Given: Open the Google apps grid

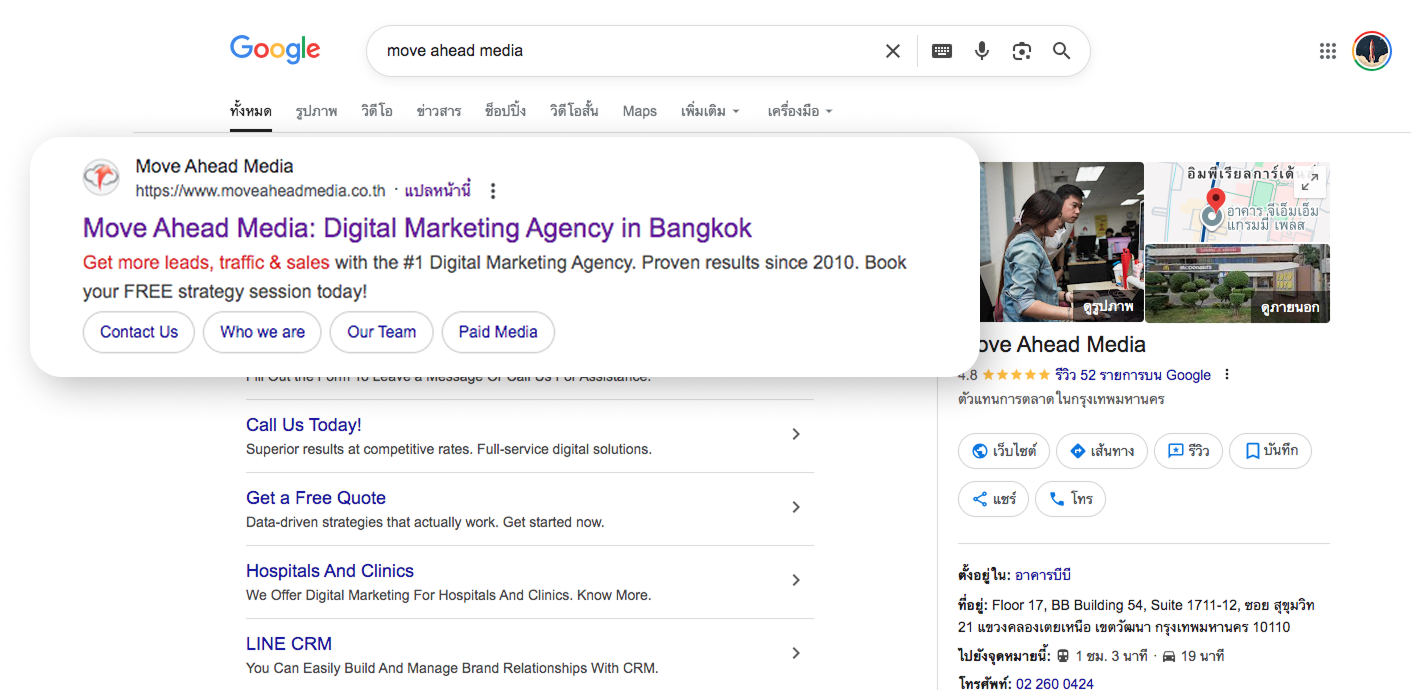Looking at the screenshot, I should (x=1328, y=51).
